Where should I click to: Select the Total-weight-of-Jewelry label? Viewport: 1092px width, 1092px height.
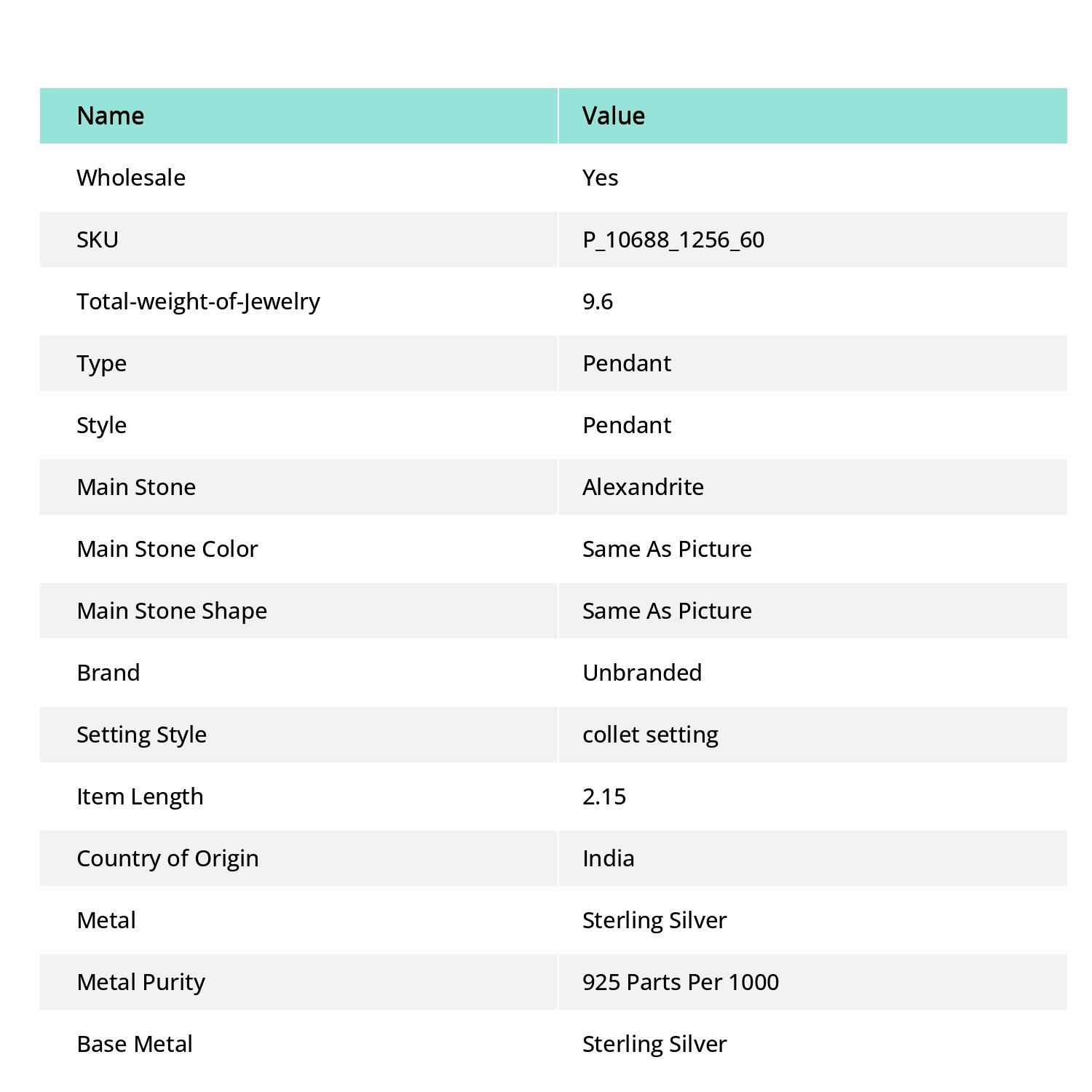[199, 301]
